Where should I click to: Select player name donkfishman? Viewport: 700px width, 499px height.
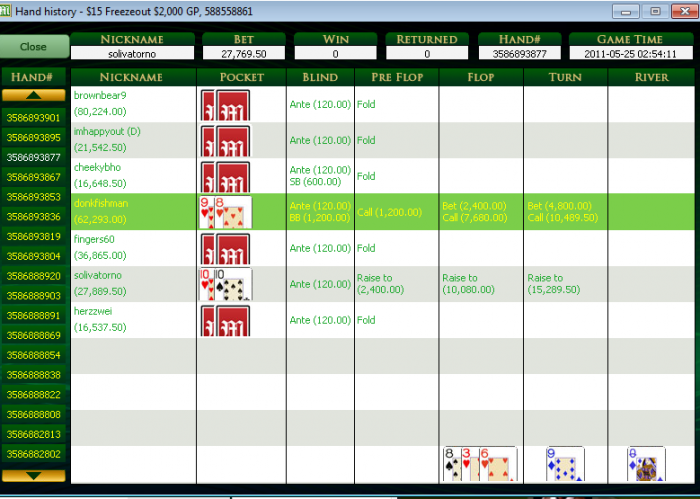tap(101, 204)
